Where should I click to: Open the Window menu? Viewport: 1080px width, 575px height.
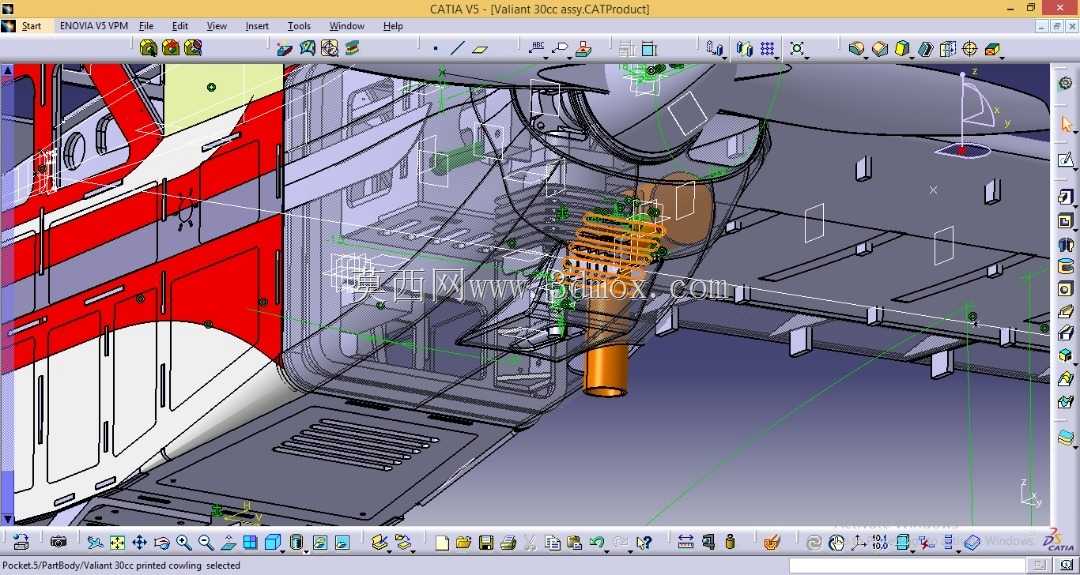[346, 26]
